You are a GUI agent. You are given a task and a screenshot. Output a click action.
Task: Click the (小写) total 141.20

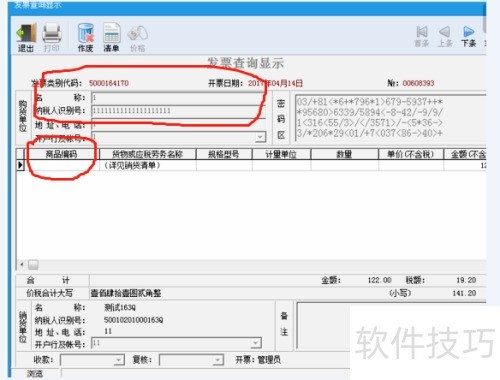464,293
